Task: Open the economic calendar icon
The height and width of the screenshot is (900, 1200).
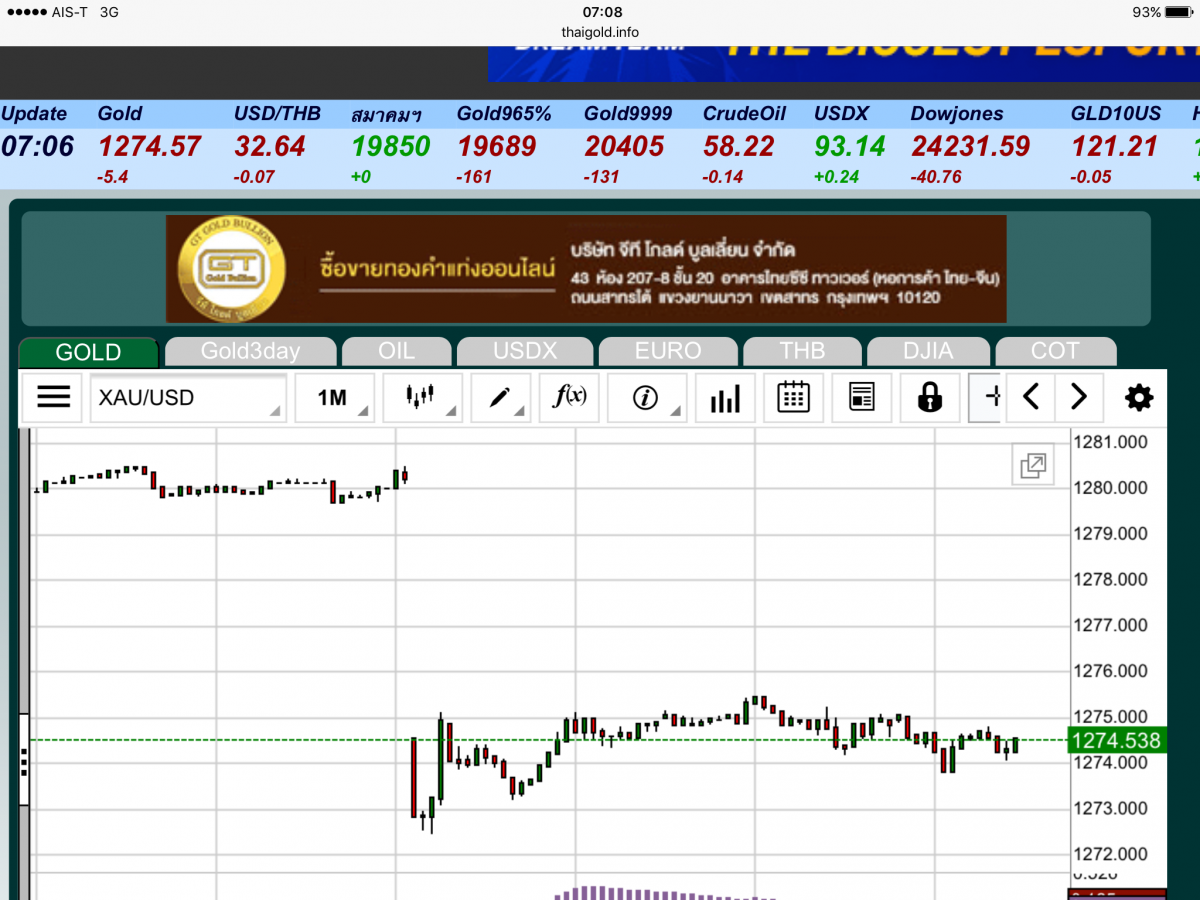Action: pos(793,398)
